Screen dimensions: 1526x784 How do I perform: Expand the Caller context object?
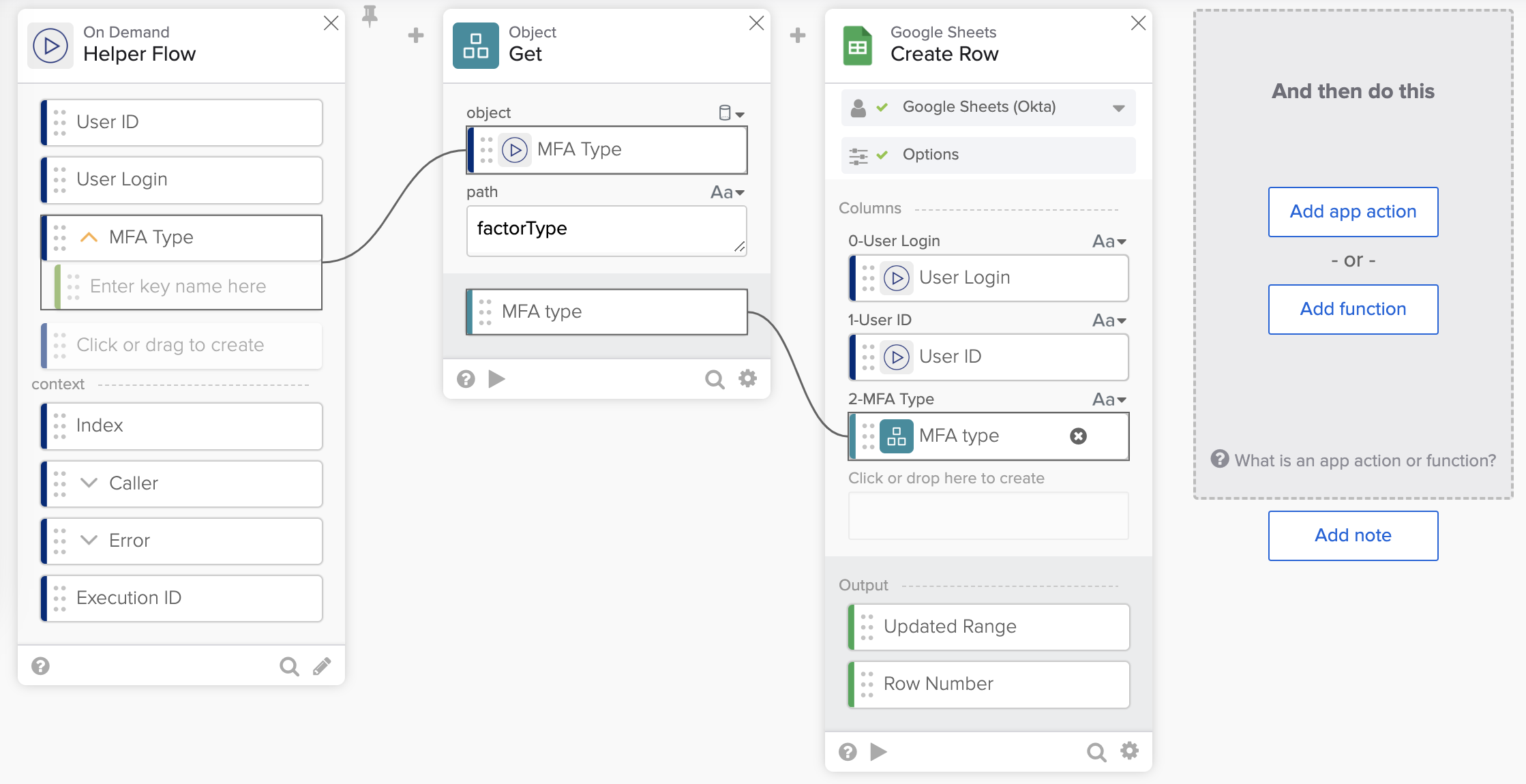[87, 483]
